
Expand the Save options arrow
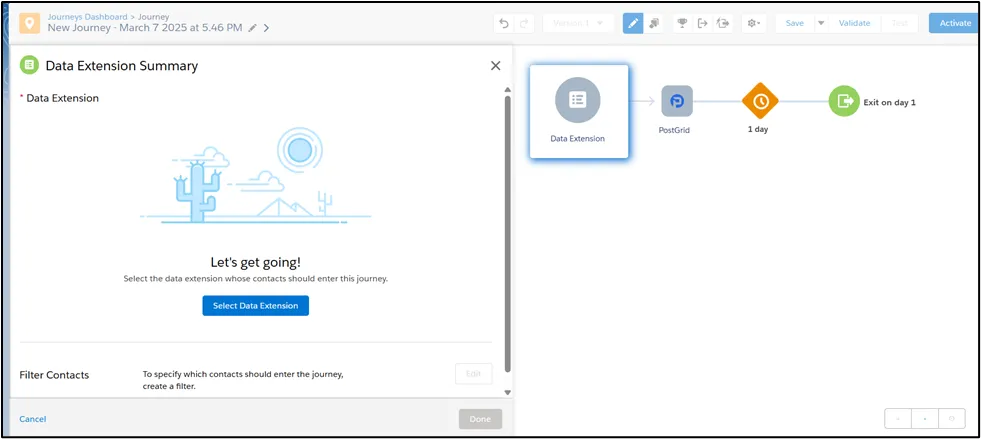point(821,23)
